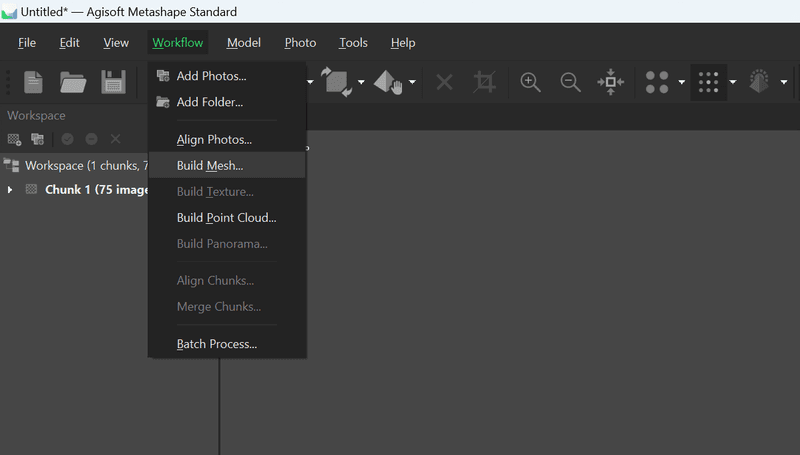
Task: Click the Save project floppy icon
Action: [113, 82]
